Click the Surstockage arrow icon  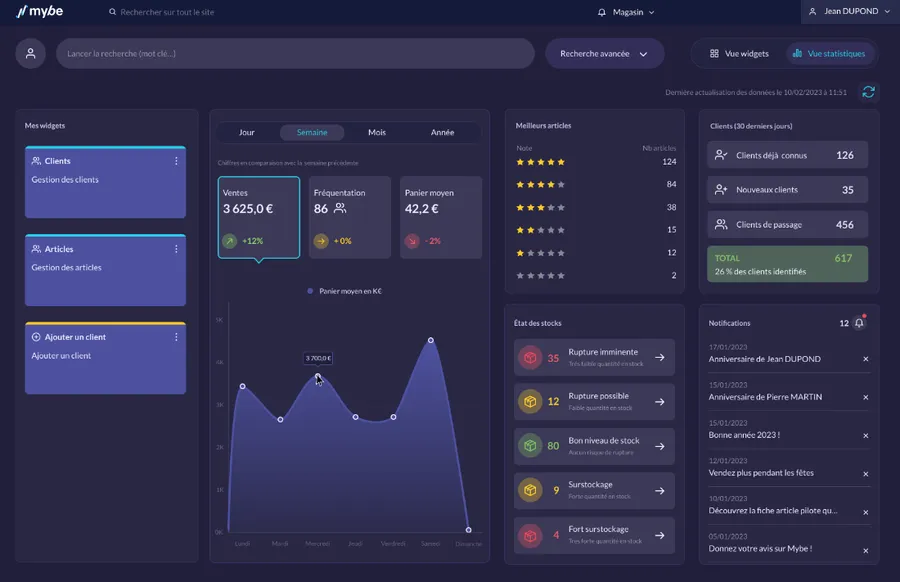coord(659,490)
